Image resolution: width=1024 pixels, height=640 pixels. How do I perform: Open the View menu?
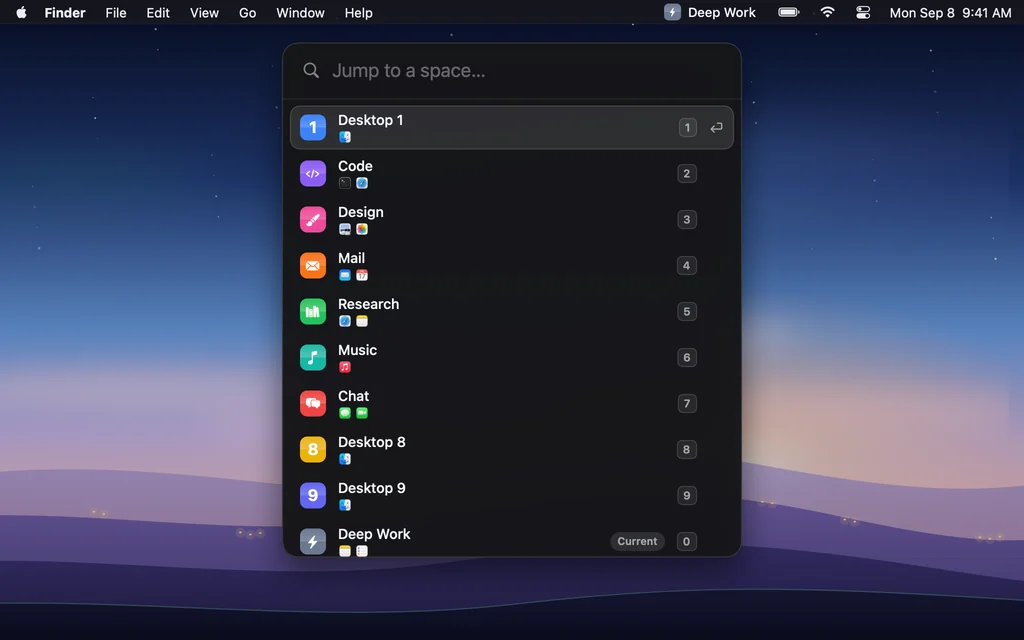tap(204, 12)
